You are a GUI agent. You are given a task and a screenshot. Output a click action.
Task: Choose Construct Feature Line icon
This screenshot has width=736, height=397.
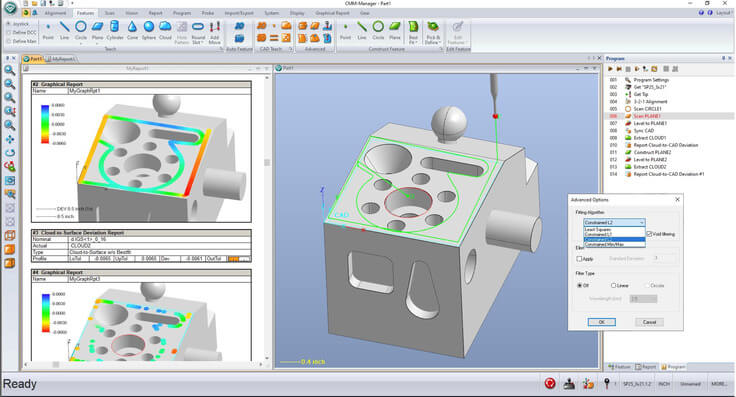click(x=361, y=31)
